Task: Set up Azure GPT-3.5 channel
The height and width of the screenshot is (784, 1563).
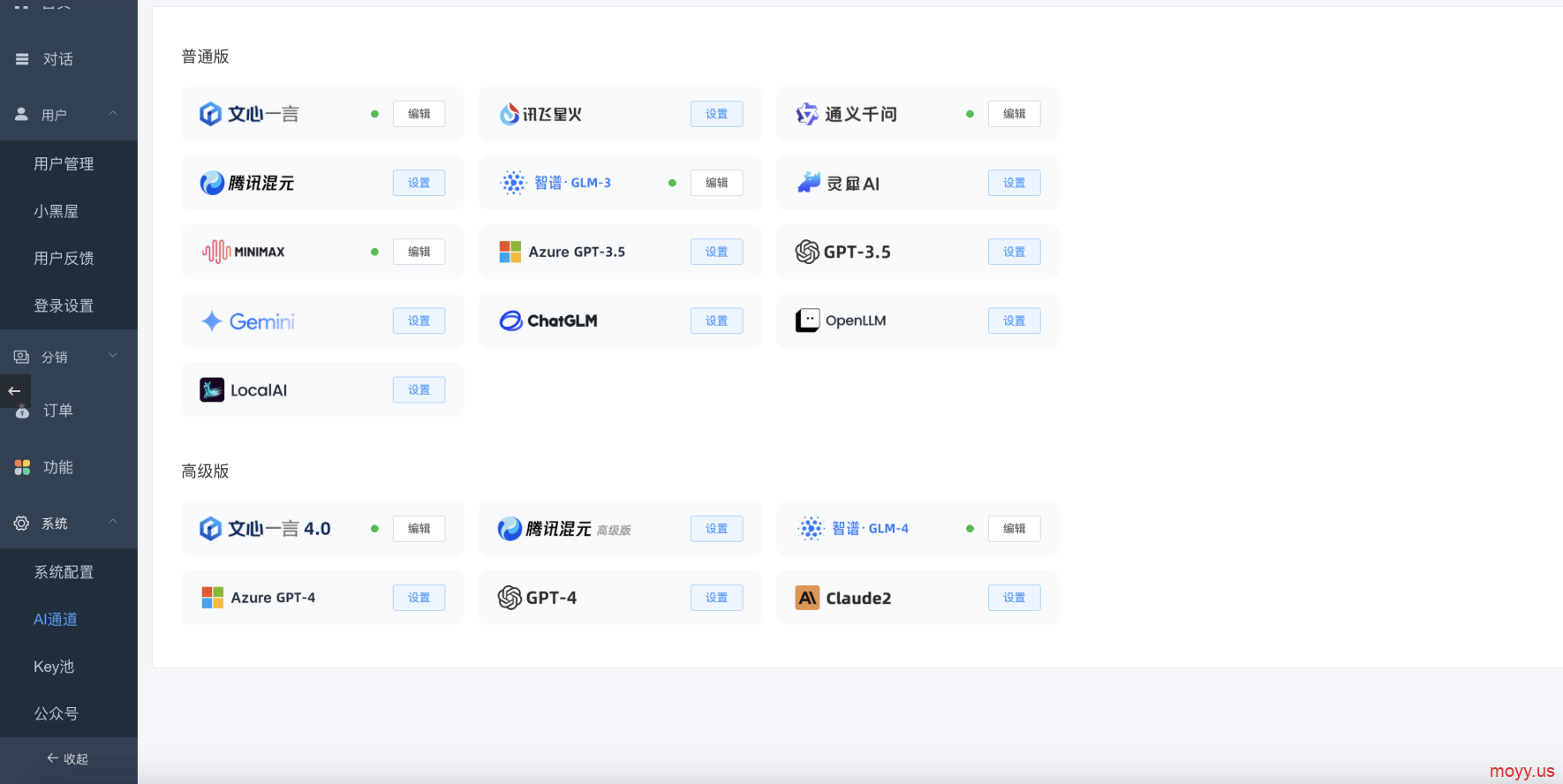Action: pyautogui.click(x=716, y=252)
